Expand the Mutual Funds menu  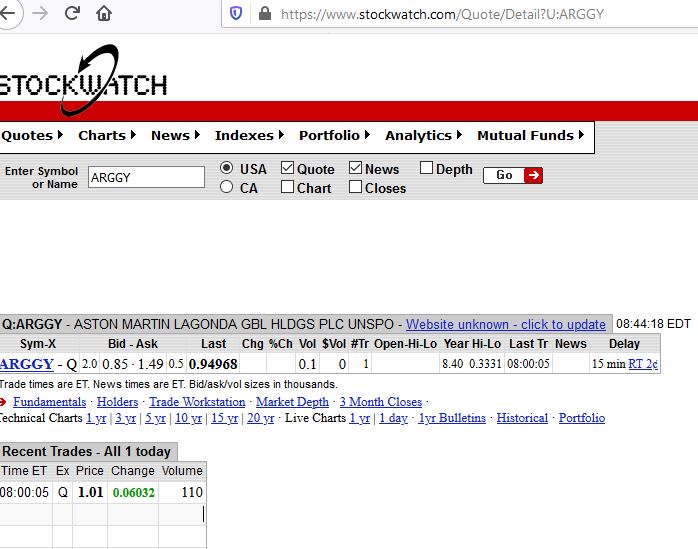point(531,135)
